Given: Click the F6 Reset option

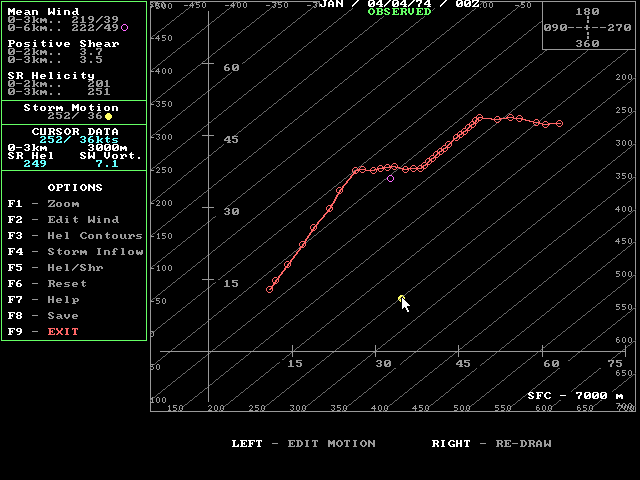Looking at the screenshot, I should pyautogui.click(x=47, y=283).
